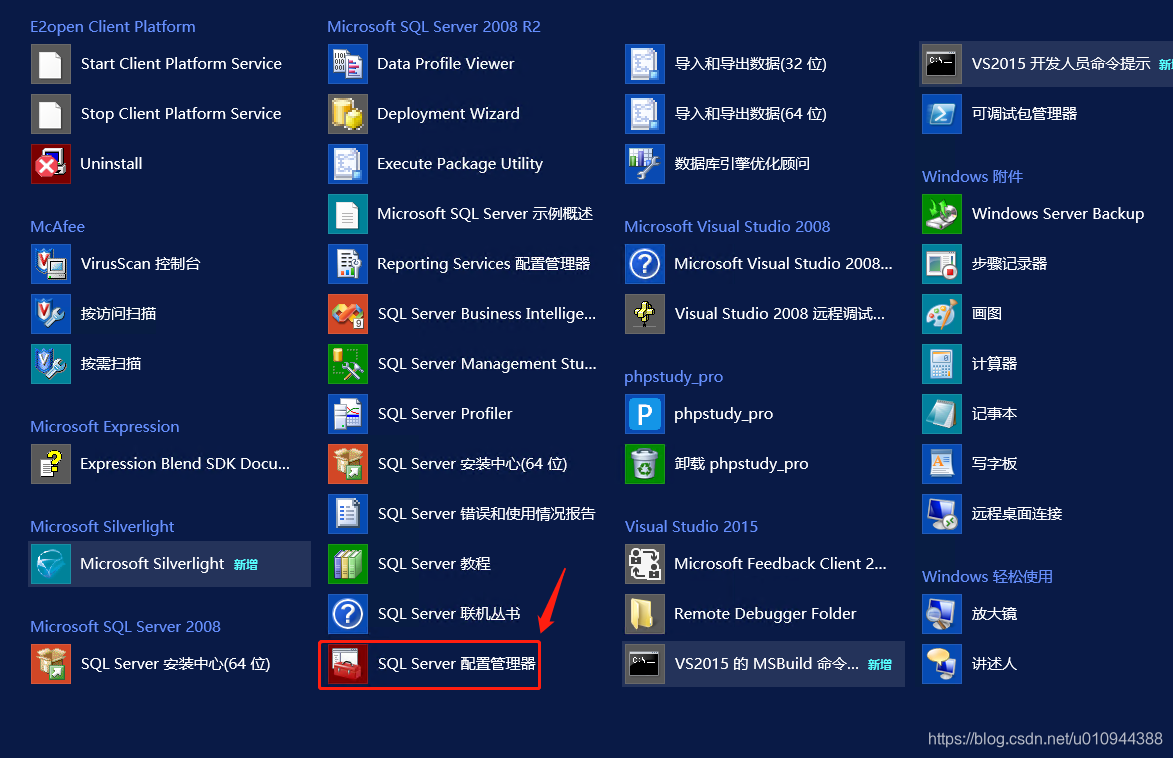This screenshot has height=758, width=1173.
Task: Open 可调试包管理器 PowerShell icon
Action: point(942,114)
